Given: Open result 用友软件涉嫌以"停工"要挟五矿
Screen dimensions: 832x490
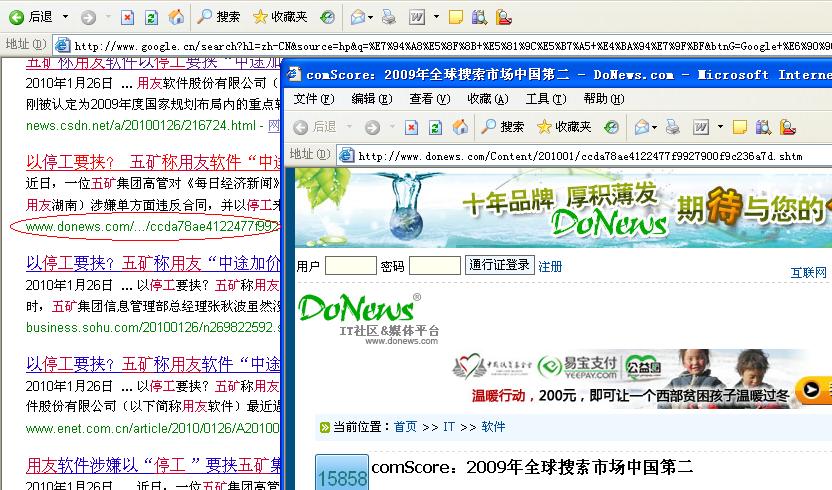Looking at the screenshot, I should coord(153,465).
